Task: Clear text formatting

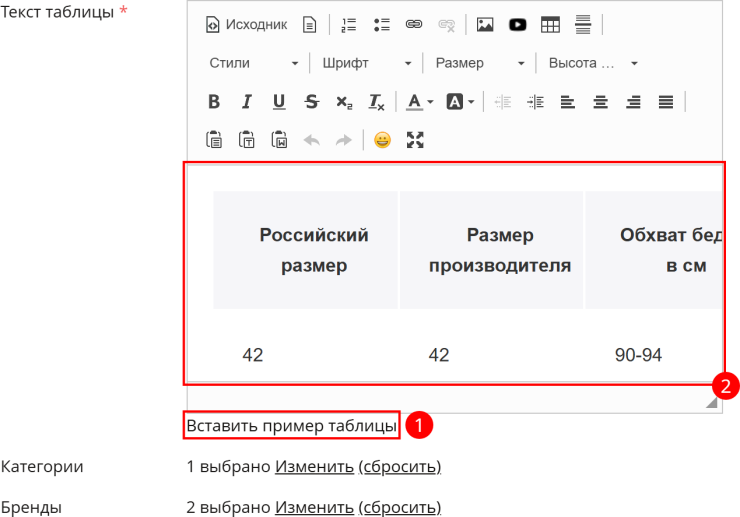Action: (x=377, y=102)
